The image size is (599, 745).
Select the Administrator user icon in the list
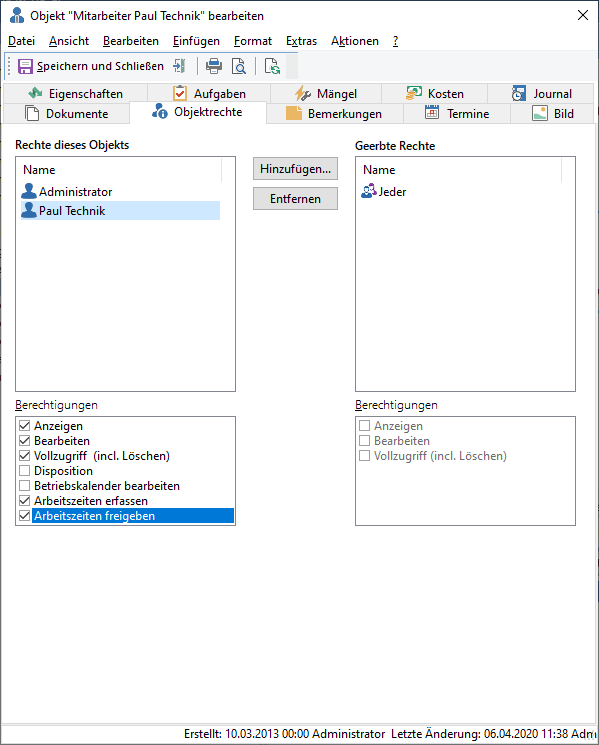pos(29,191)
